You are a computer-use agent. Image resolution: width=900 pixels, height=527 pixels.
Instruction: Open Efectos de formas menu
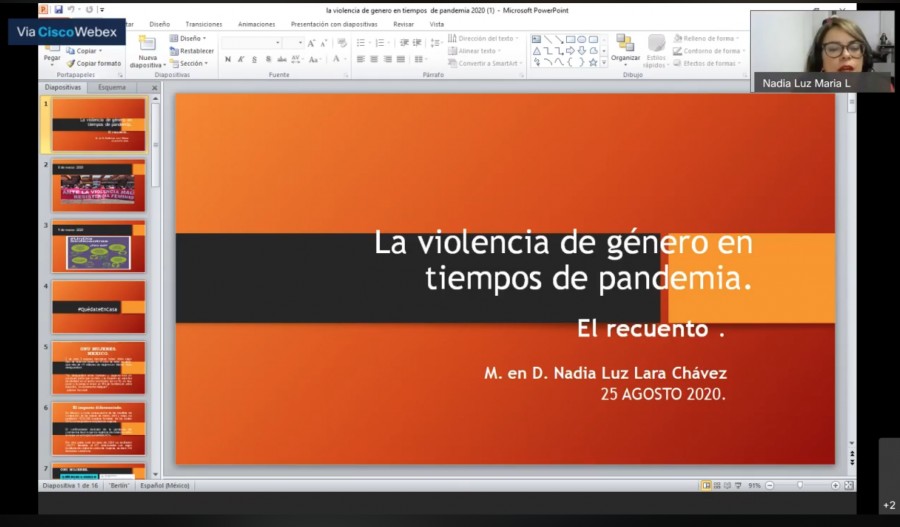708,63
